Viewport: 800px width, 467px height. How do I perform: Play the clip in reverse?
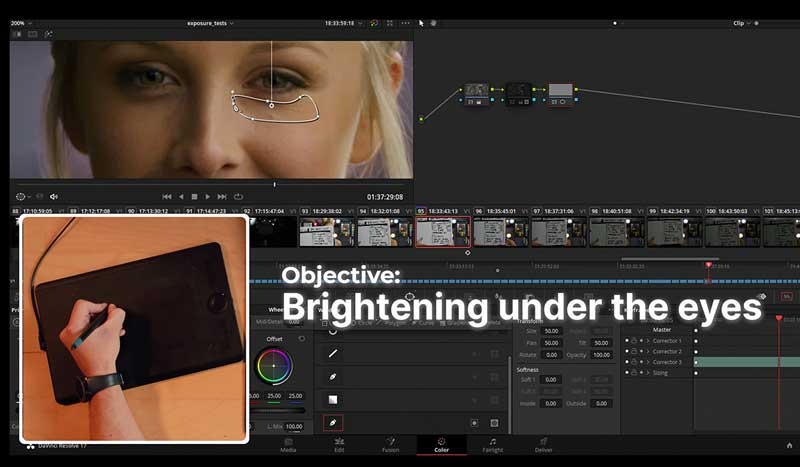pyautogui.click(x=181, y=196)
